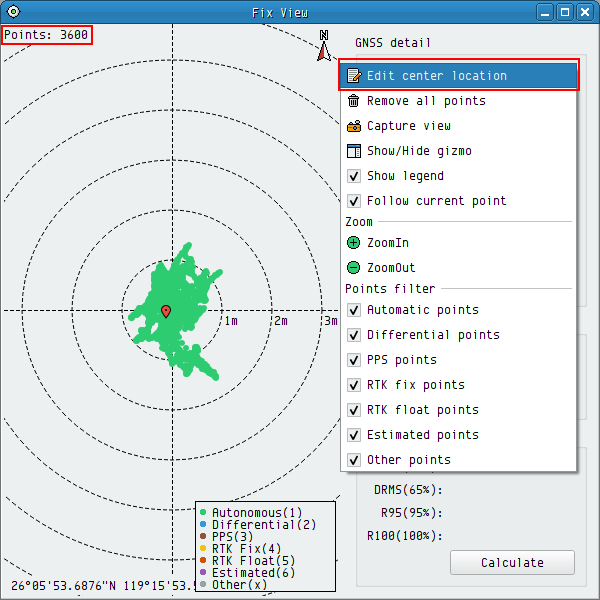Click the north compass arrow icon
Image resolution: width=600 pixels, height=600 pixels.
(x=324, y=45)
